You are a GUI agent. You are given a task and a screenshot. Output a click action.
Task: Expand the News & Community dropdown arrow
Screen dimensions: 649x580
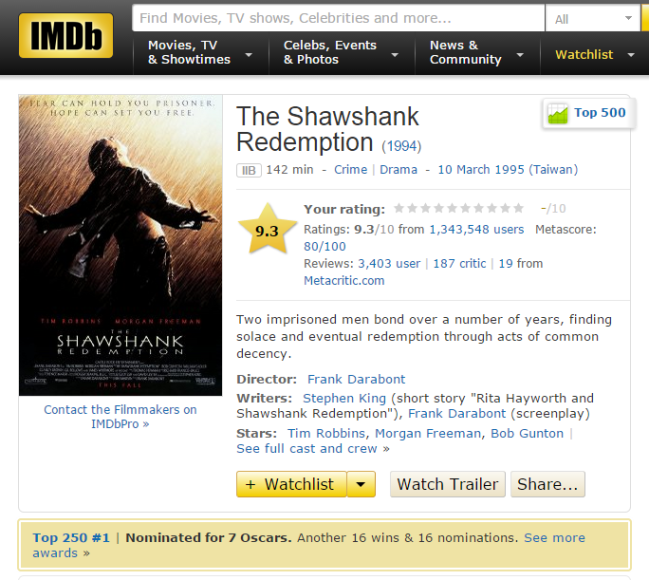pyautogui.click(x=520, y=55)
